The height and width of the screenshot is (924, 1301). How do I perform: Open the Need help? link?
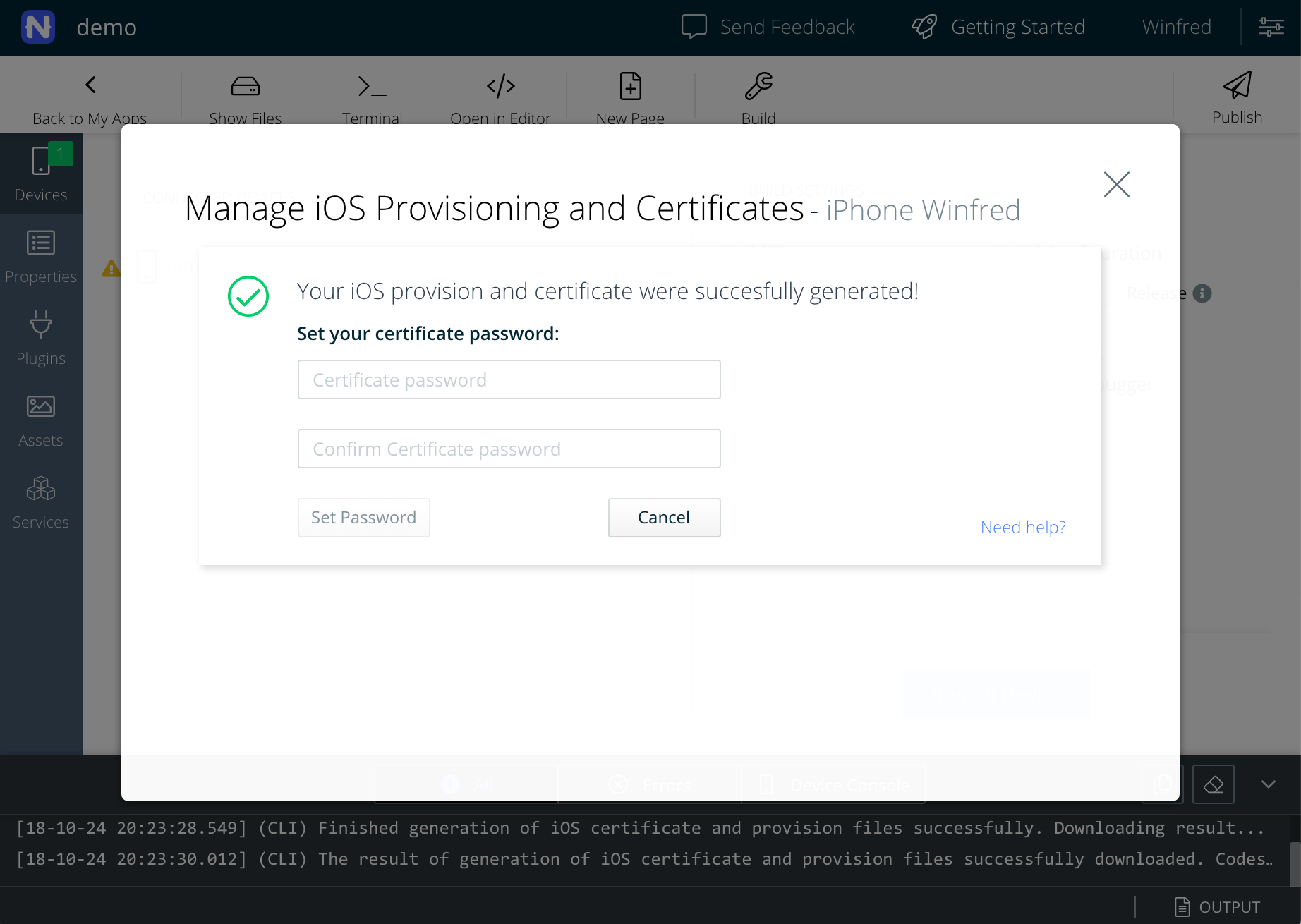pos(1023,527)
